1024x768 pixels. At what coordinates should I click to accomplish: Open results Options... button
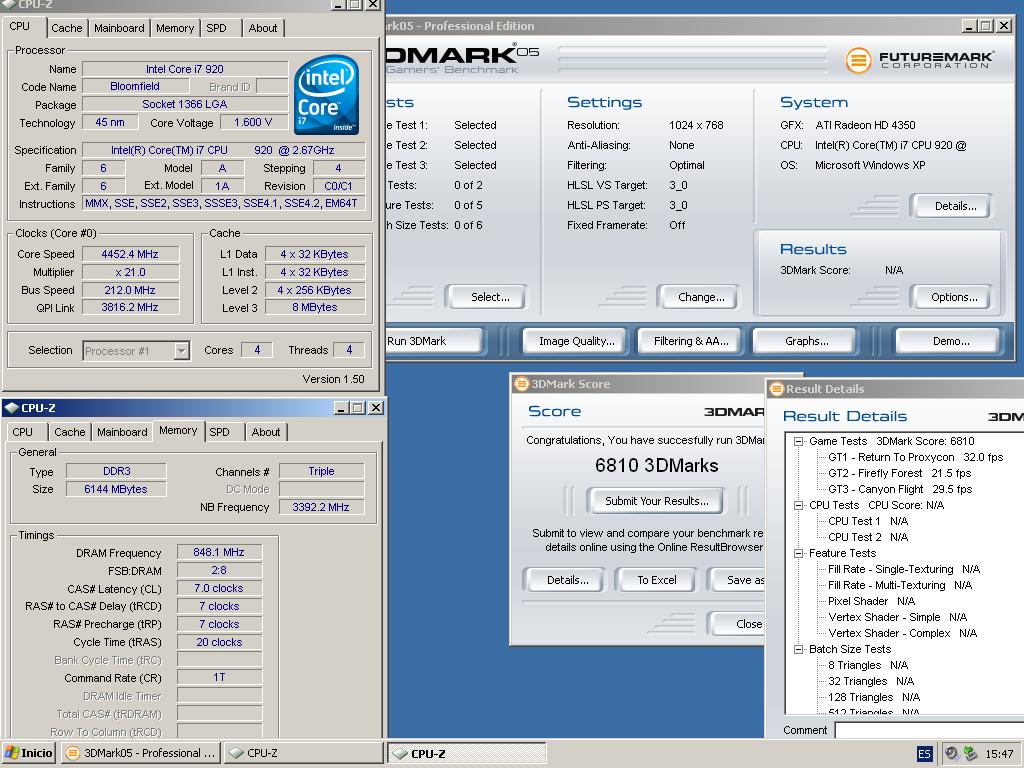coord(952,297)
